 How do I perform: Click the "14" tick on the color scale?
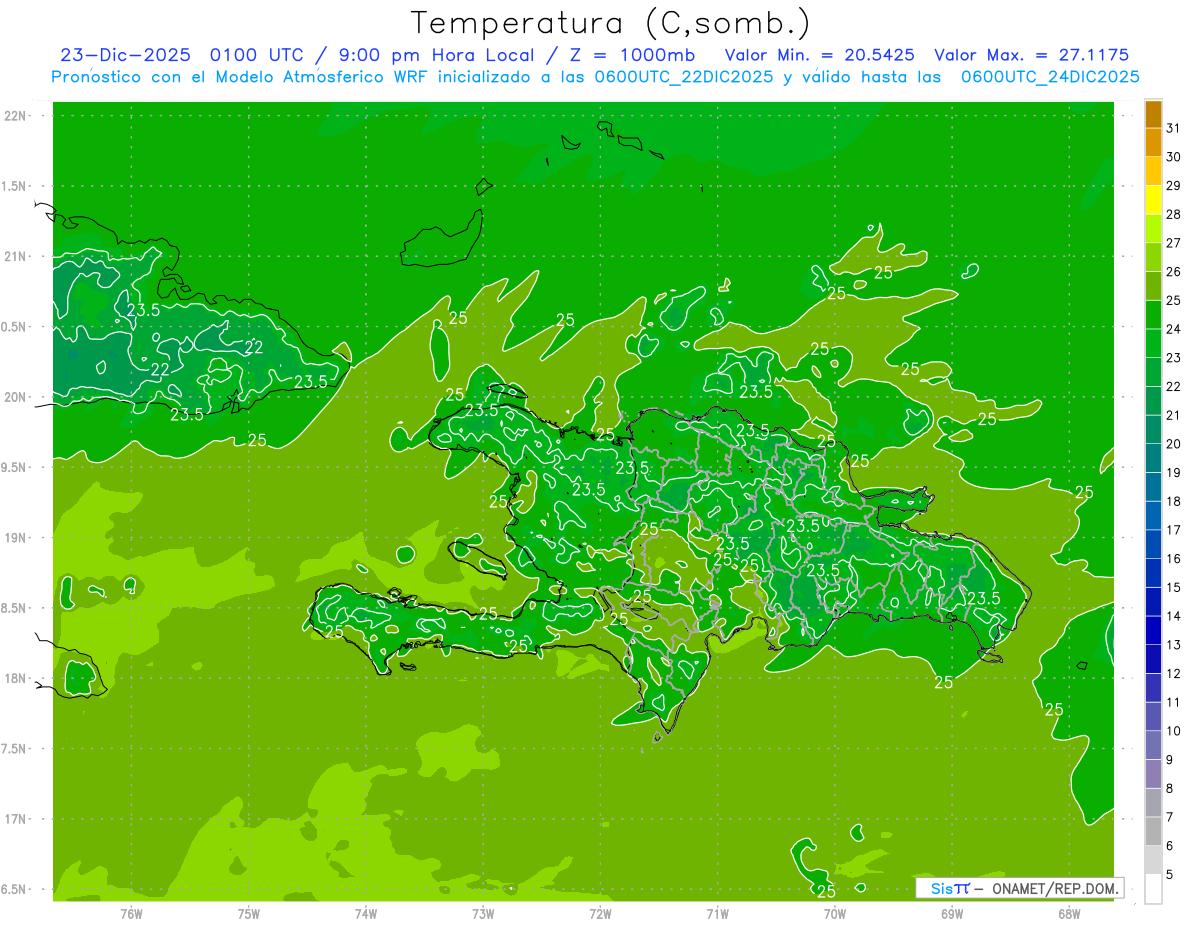click(1174, 616)
